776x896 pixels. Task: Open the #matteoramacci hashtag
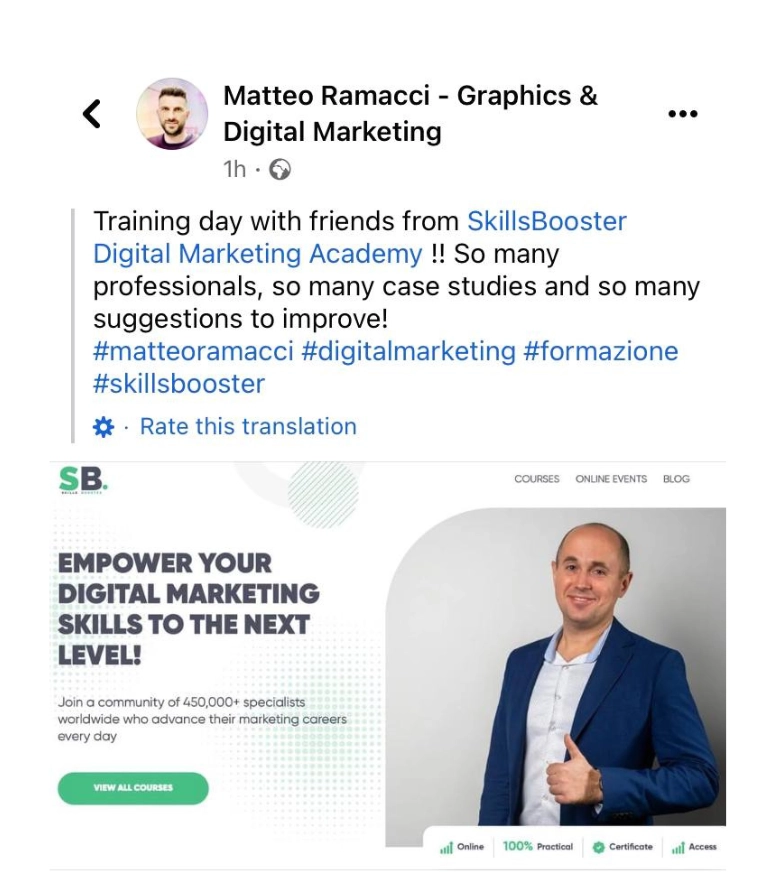[193, 351]
